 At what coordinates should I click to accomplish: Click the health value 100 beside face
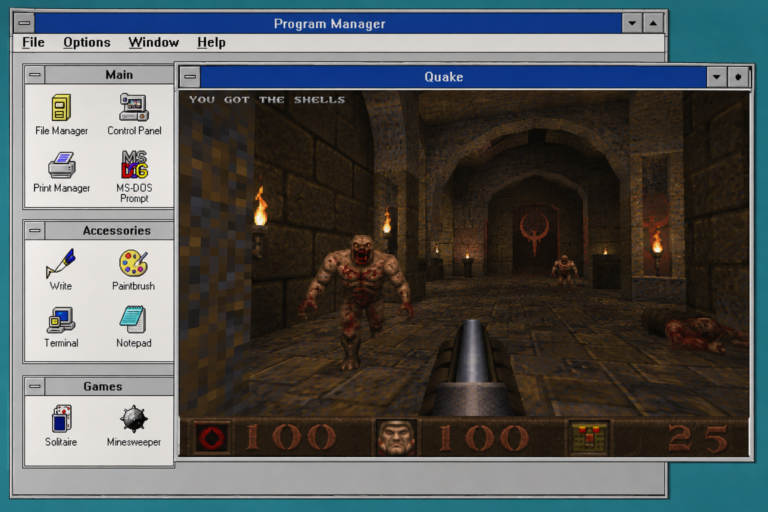point(483,438)
